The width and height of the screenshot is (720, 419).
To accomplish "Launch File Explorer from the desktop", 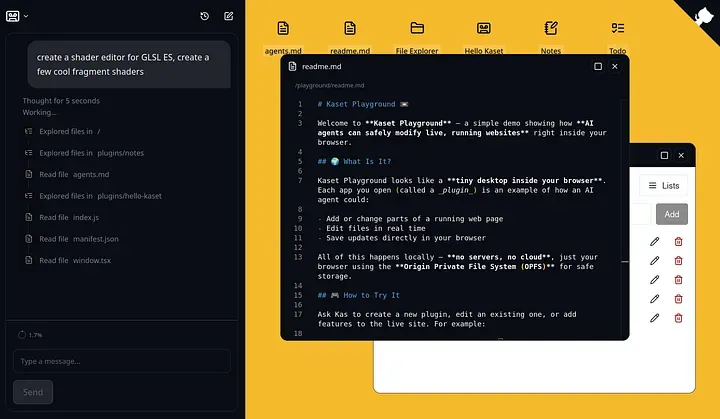I will point(417,37).
